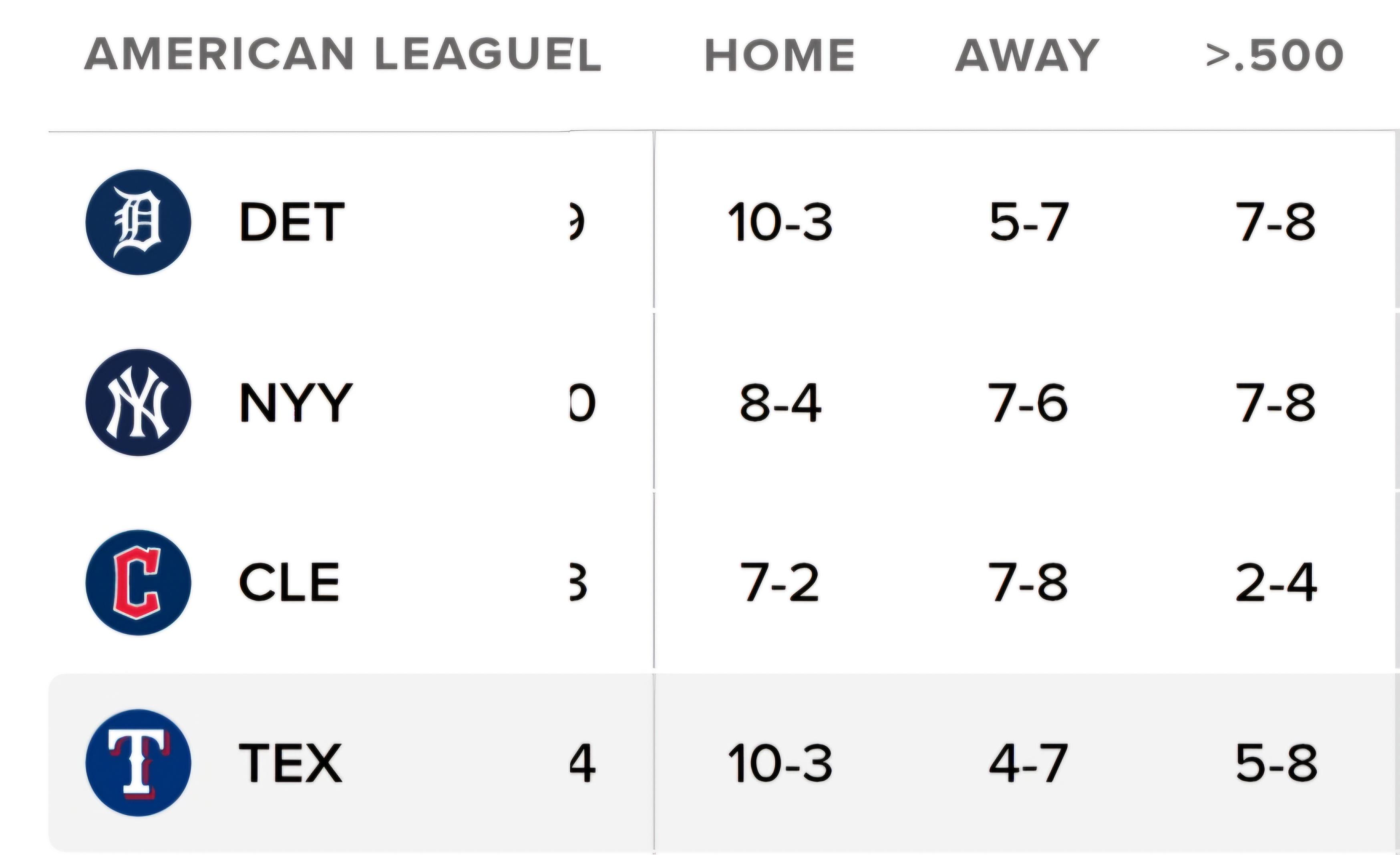The height and width of the screenshot is (855, 1400).
Task: Sort by the >.500 column header
Action: point(1275,55)
